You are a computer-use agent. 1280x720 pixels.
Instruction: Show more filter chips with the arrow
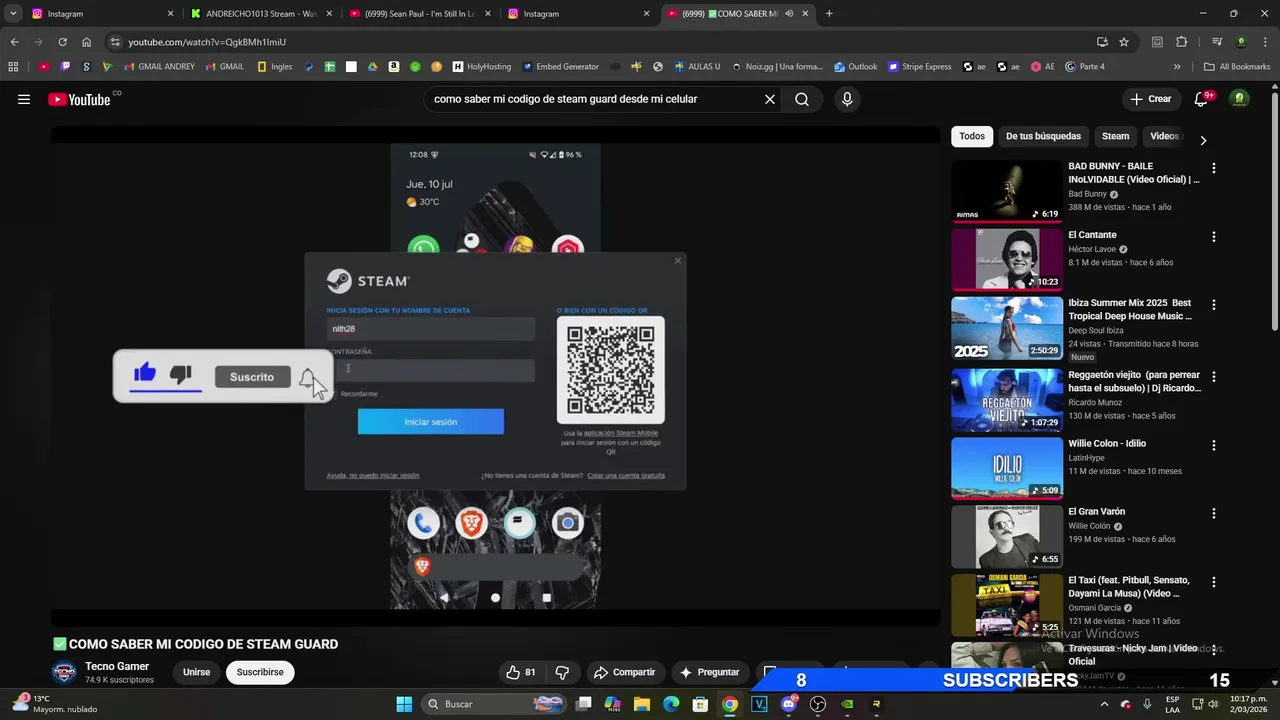coord(1203,140)
